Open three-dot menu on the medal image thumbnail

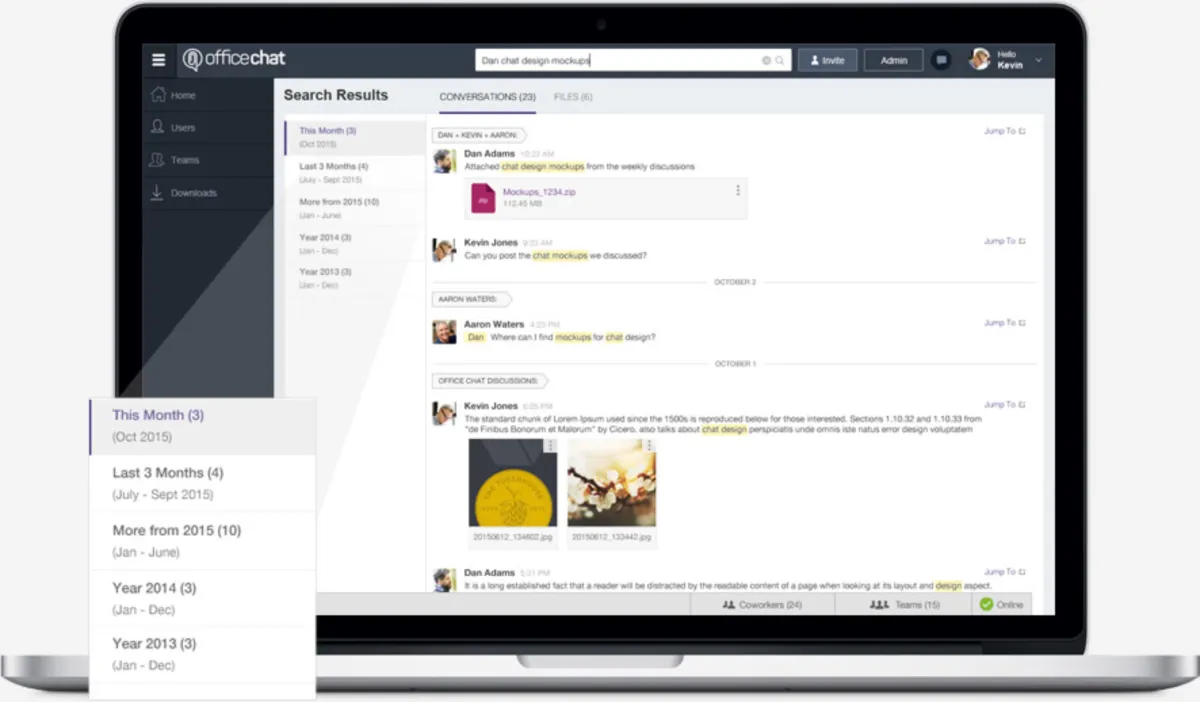[x=551, y=446]
